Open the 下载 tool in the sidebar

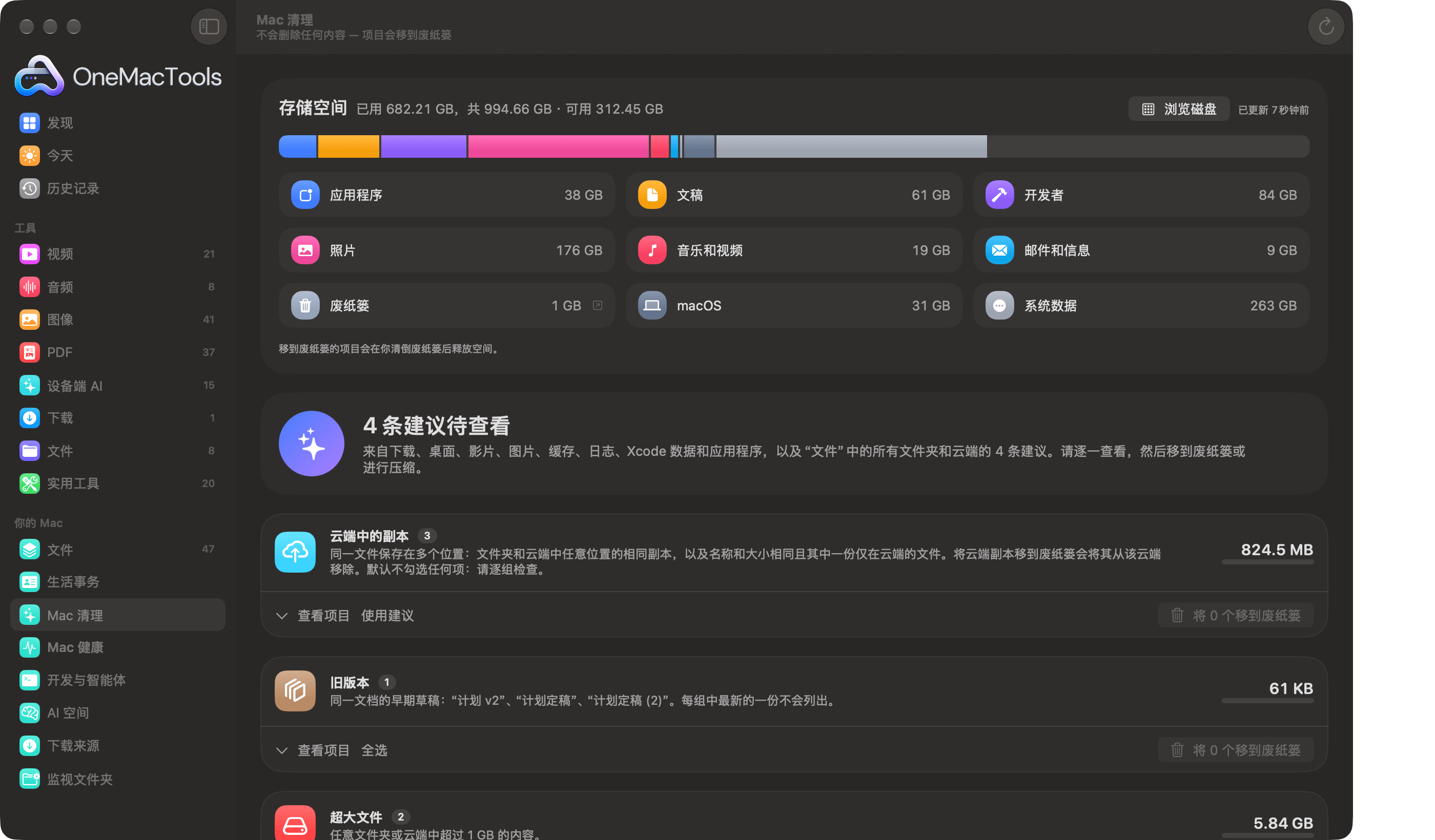118,418
